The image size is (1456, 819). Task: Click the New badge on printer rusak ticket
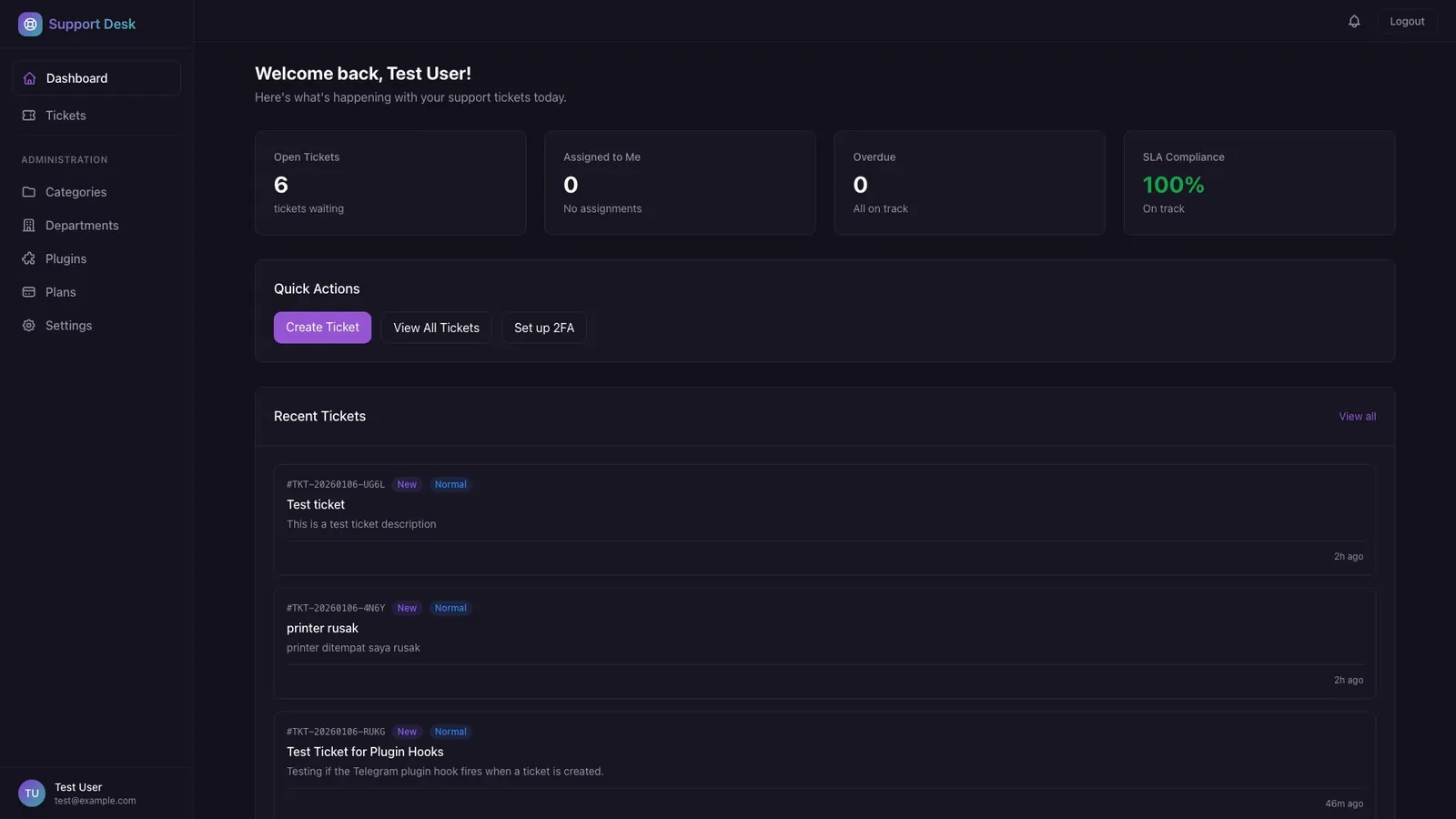tap(407, 609)
